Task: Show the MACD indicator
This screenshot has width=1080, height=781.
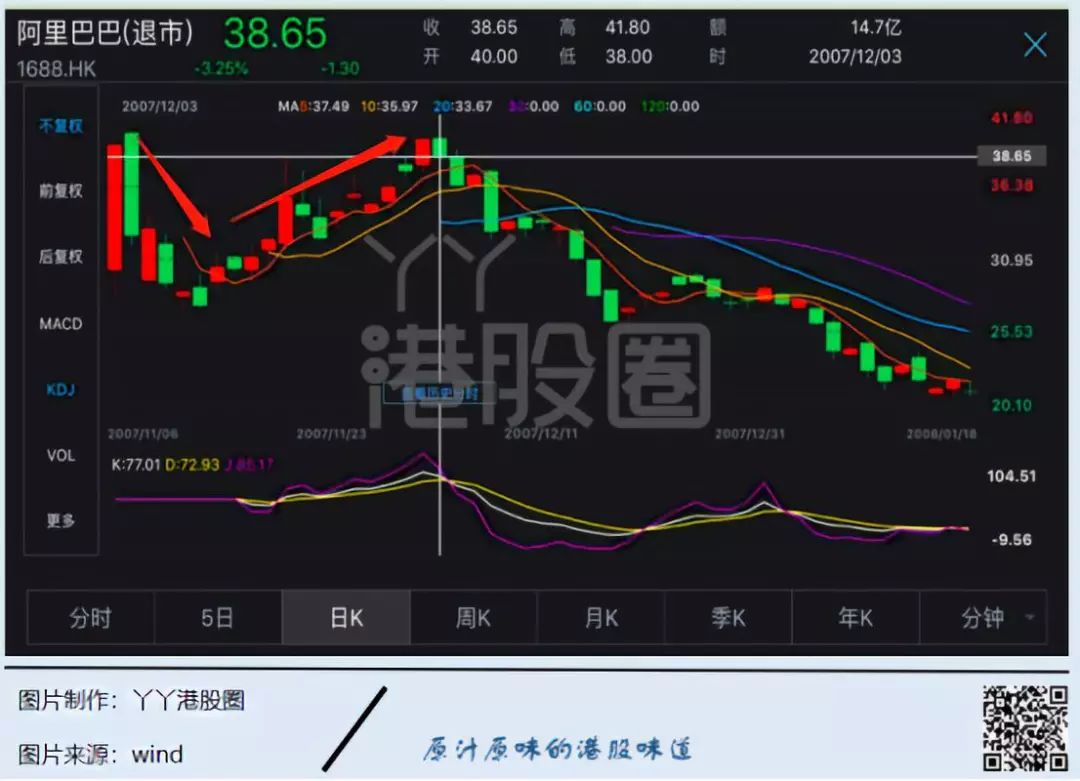Action: [x=61, y=324]
